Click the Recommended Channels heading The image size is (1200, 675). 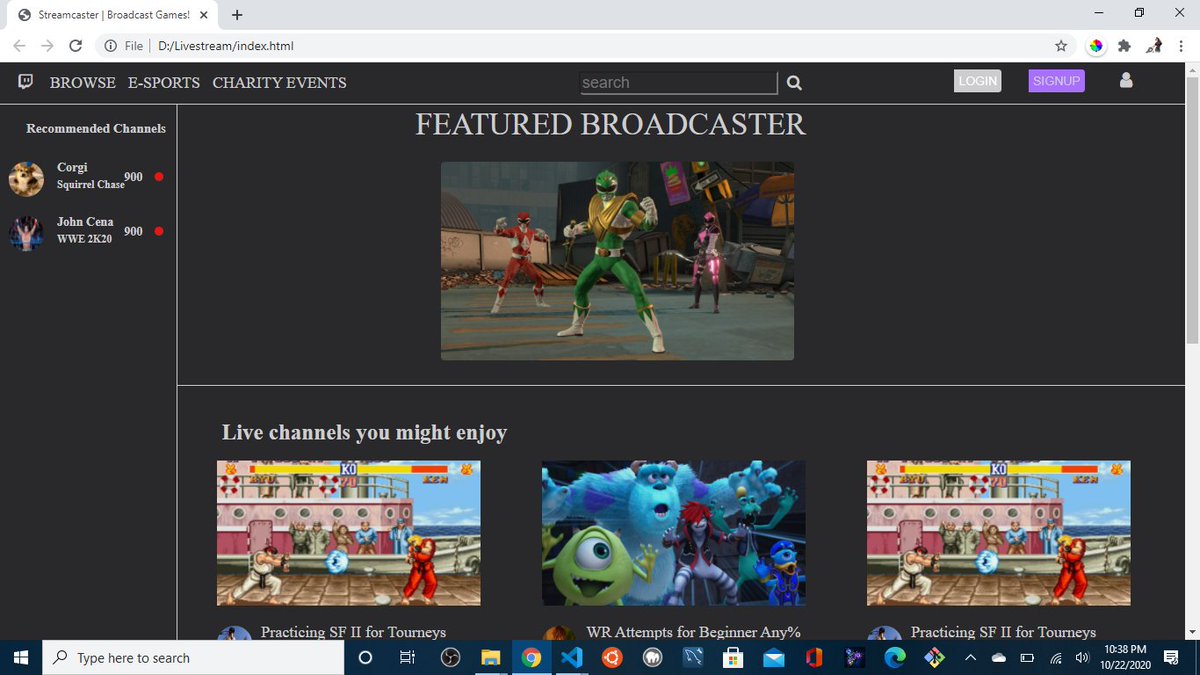point(96,128)
